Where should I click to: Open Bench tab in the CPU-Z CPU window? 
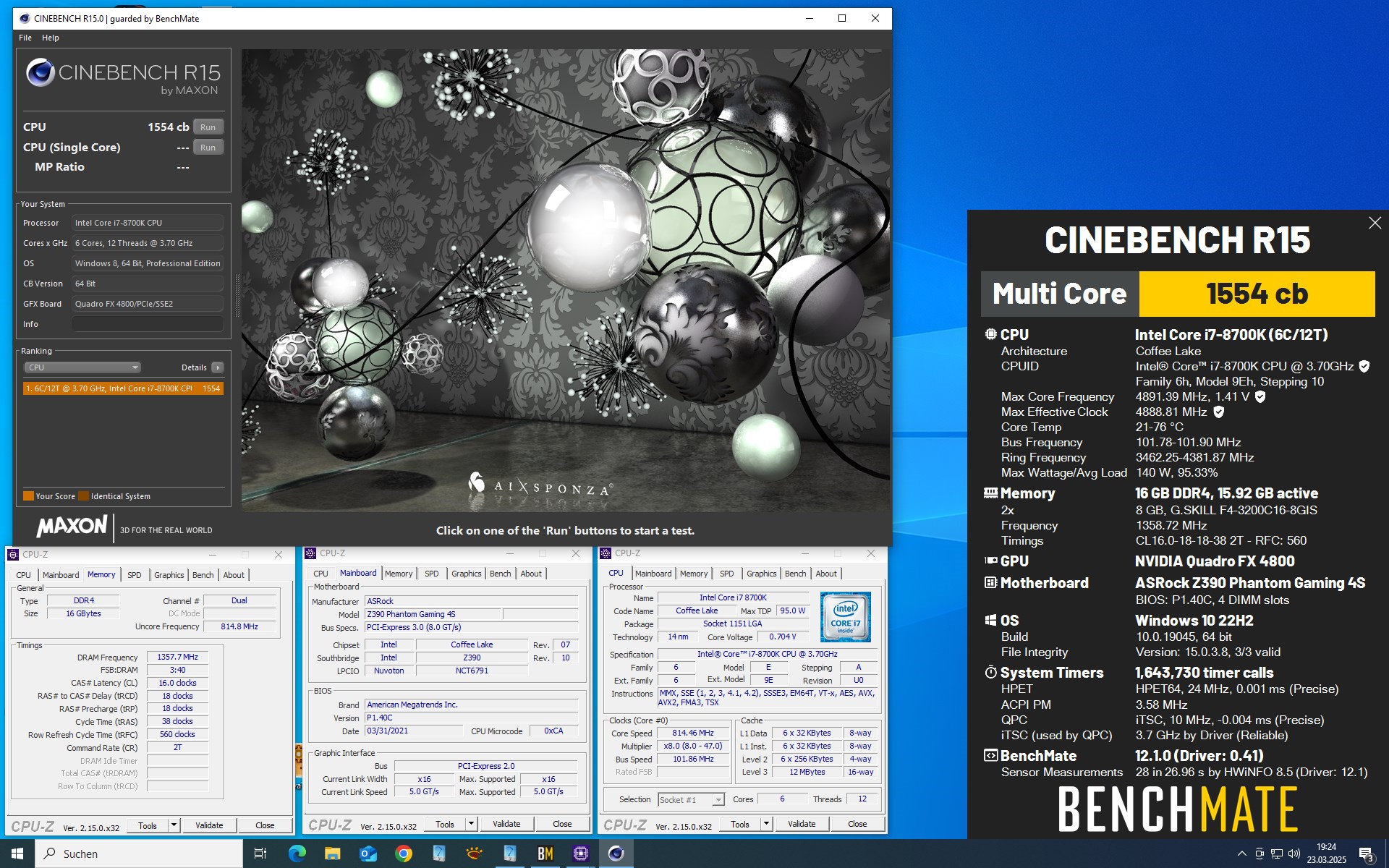pyautogui.click(x=795, y=574)
